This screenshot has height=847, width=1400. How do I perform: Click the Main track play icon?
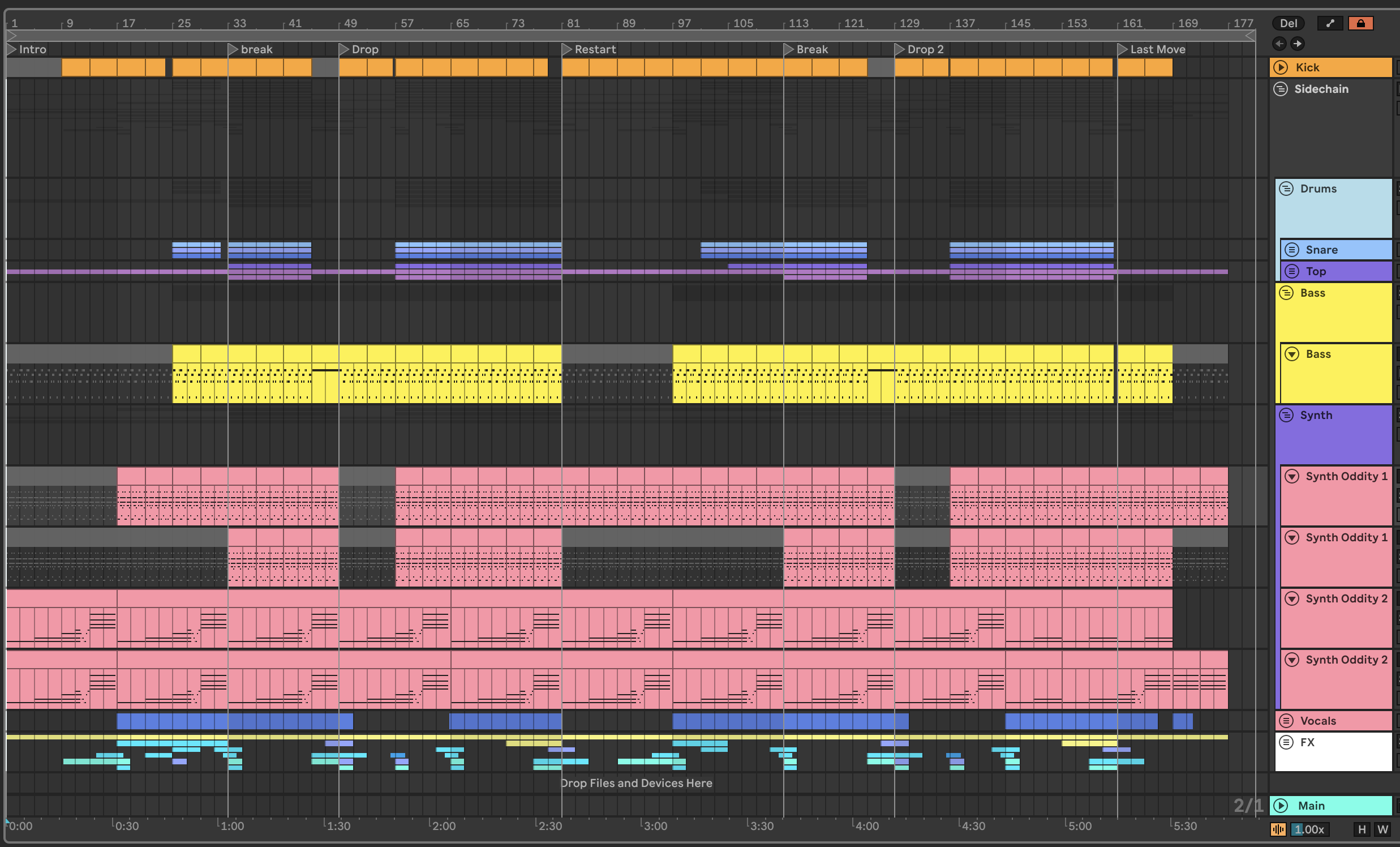1281,806
